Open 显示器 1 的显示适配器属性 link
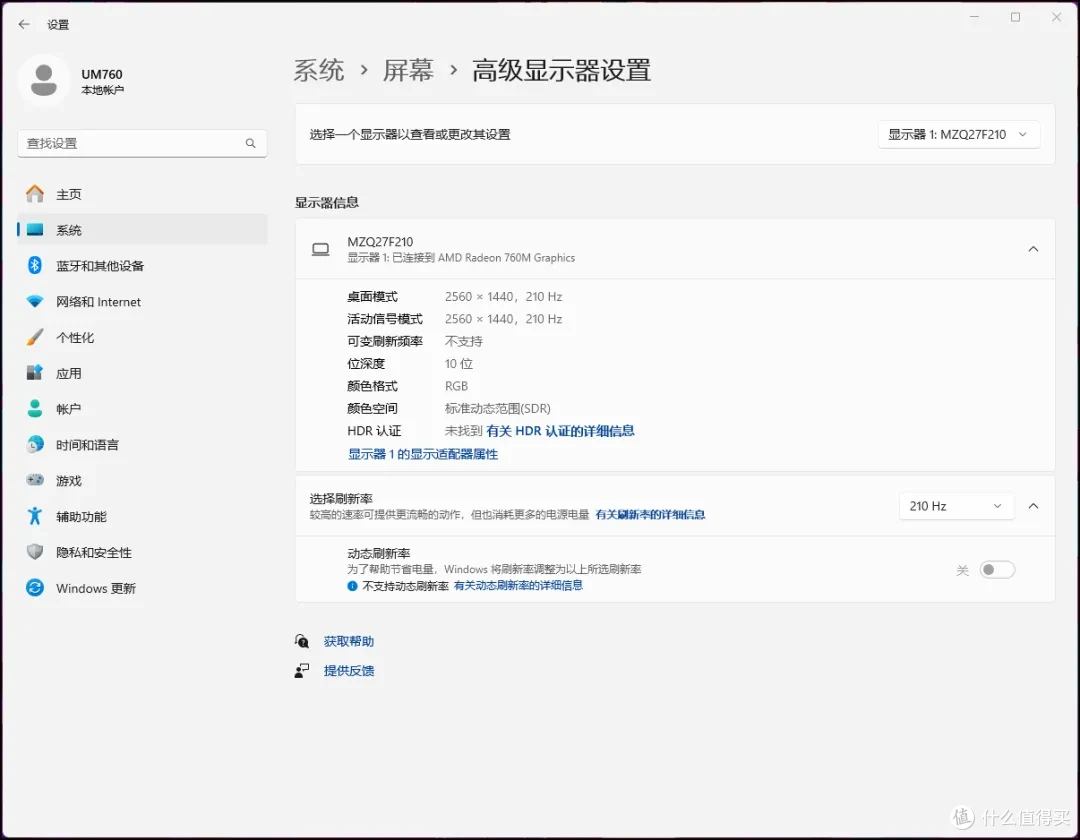This screenshot has width=1080, height=840. [x=423, y=454]
